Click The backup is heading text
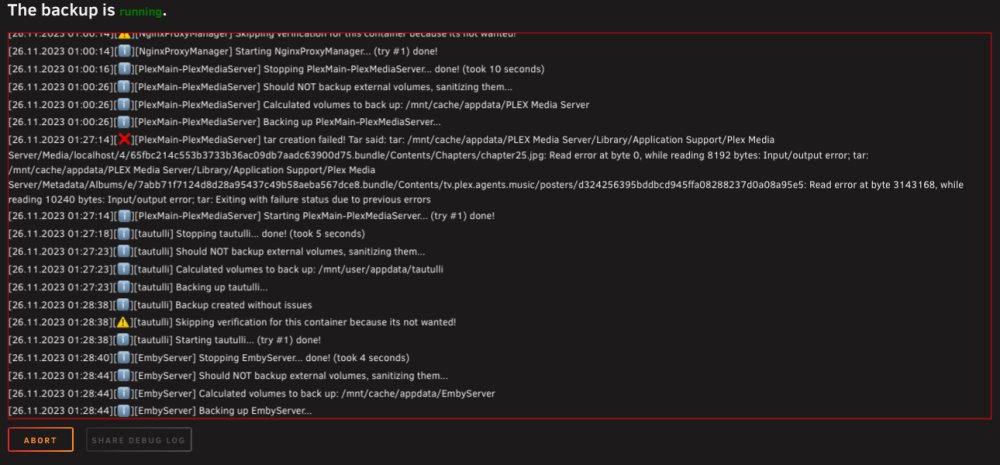This screenshot has width=1000, height=465. [x=61, y=11]
